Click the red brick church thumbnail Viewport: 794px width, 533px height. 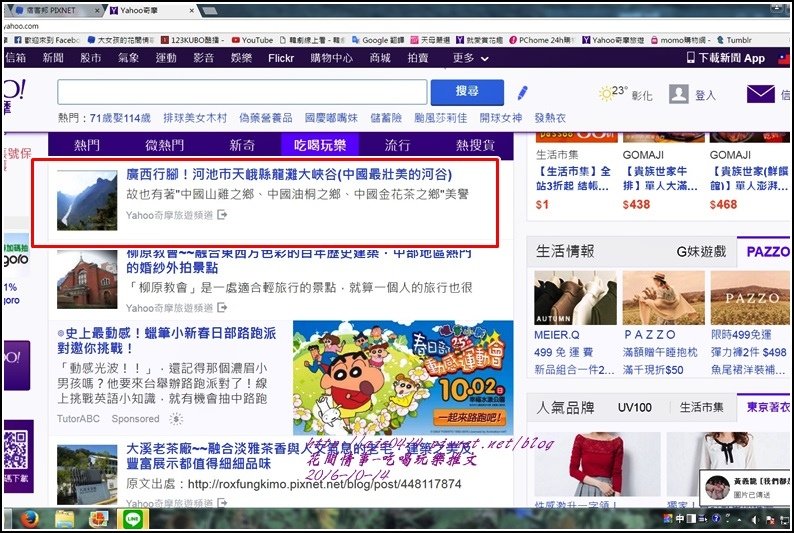[x=87, y=279]
